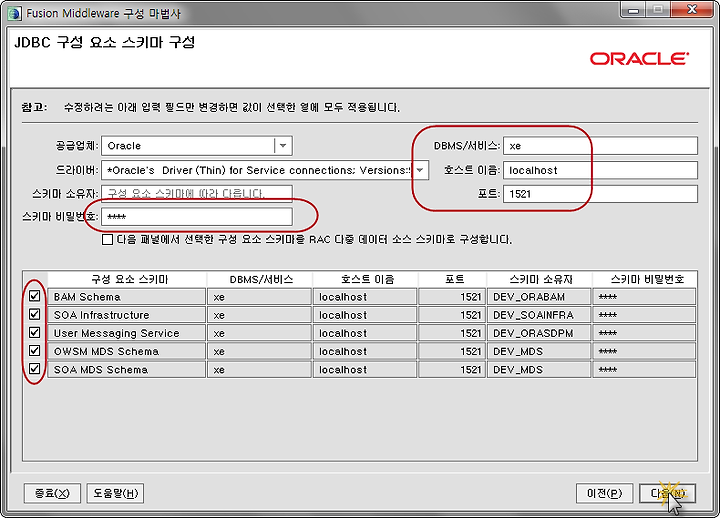Toggle the User Messaging Service checkbox

pyautogui.click(x=34, y=332)
